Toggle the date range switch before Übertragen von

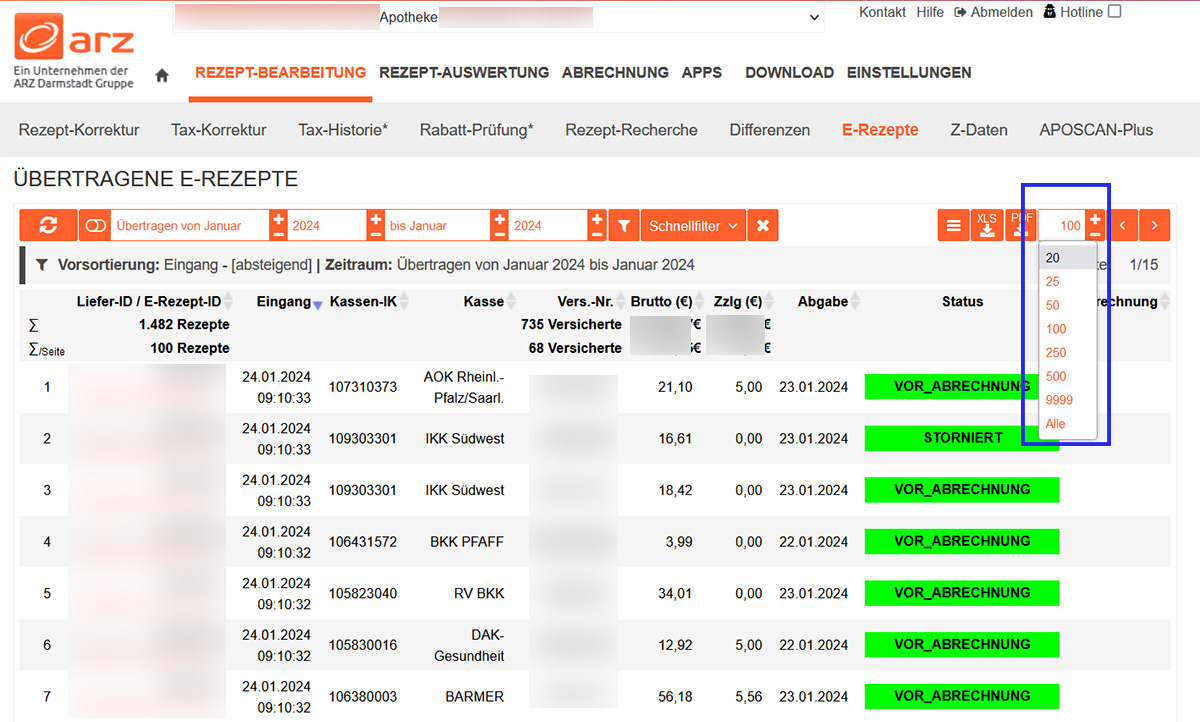tap(95, 226)
